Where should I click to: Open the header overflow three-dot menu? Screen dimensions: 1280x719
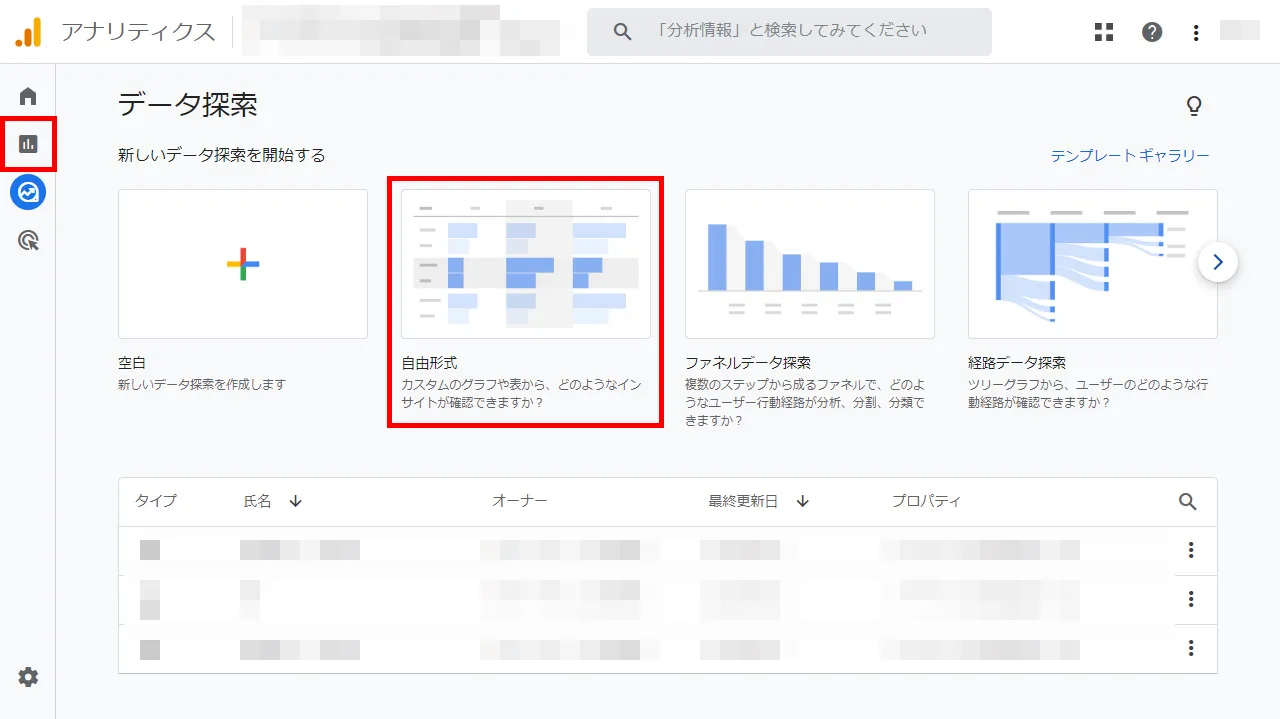[x=1196, y=31]
